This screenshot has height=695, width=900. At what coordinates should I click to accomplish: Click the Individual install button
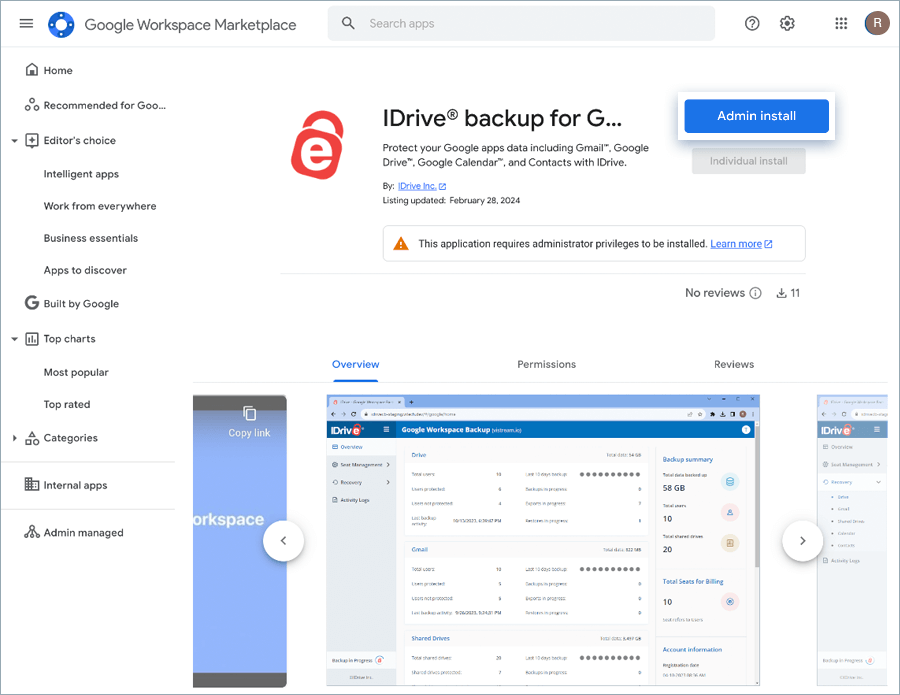(748, 161)
